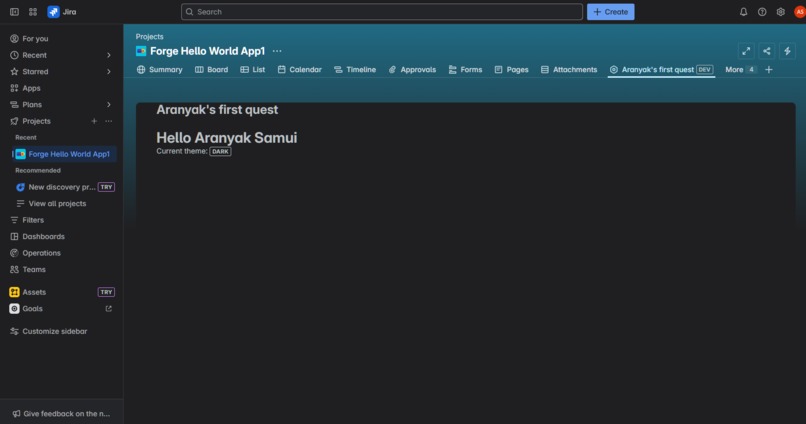
Task: Switch to the Board tab
Action: coord(211,69)
